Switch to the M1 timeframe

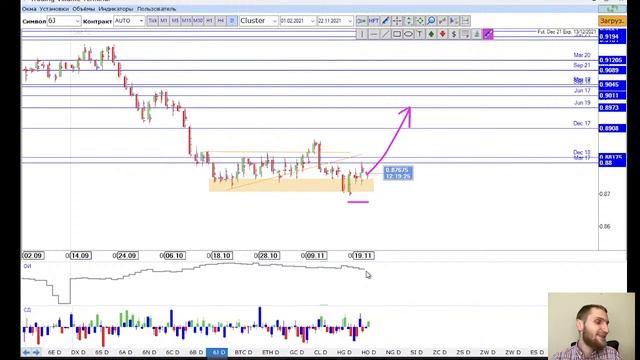point(164,20)
